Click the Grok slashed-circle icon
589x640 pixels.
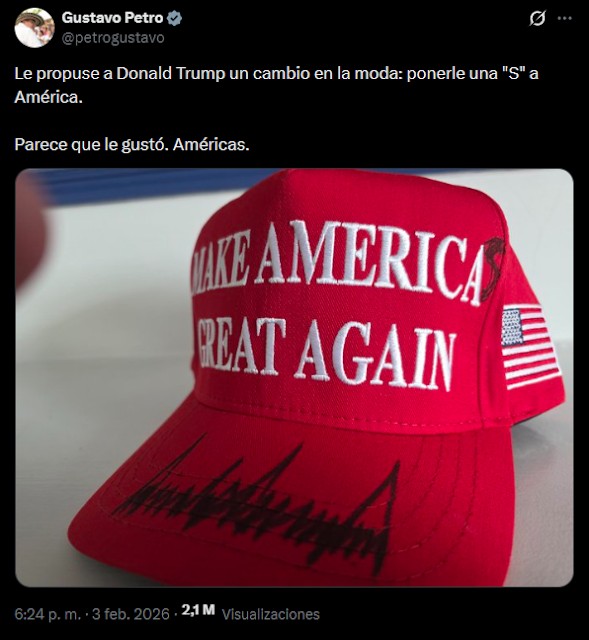[537, 18]
